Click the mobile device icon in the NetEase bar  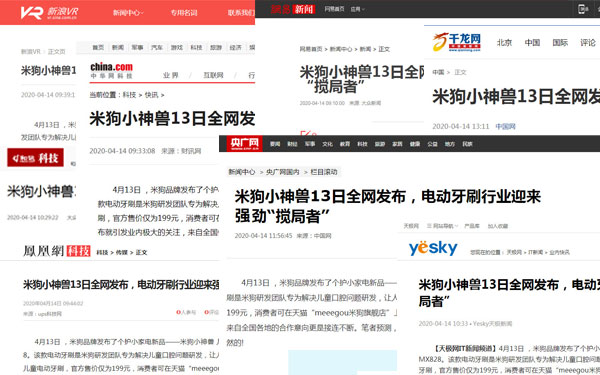point(582,9)
